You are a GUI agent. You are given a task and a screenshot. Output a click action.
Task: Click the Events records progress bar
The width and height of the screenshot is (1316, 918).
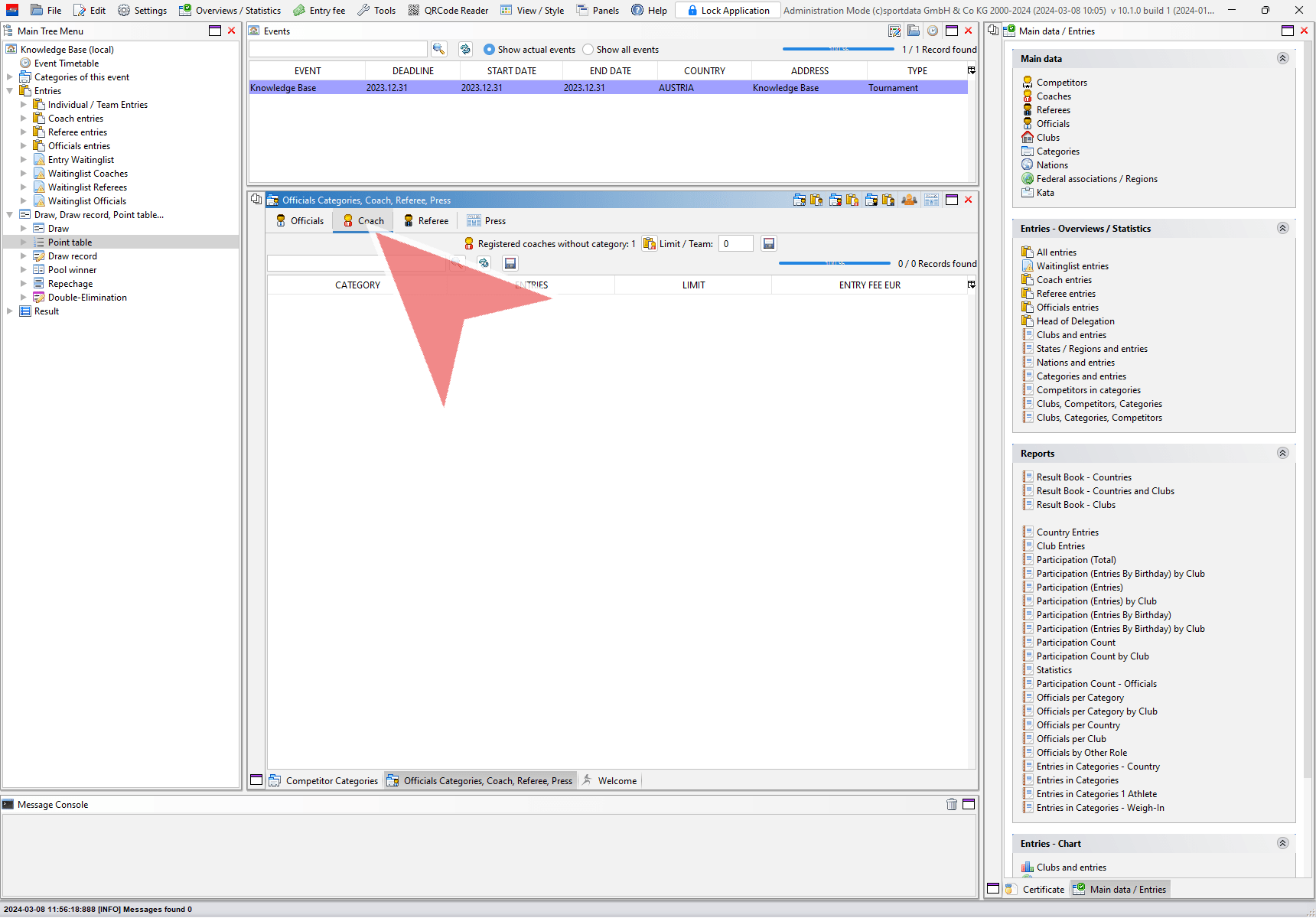(838, 49)
